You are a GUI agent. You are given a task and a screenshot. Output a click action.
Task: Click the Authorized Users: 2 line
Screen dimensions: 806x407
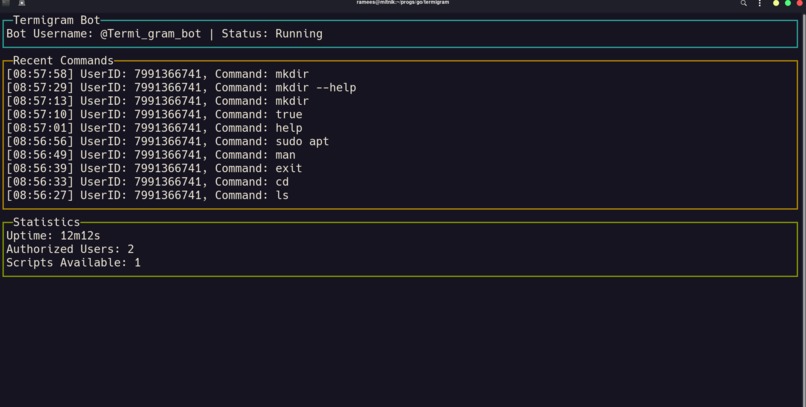click(70, 249)
